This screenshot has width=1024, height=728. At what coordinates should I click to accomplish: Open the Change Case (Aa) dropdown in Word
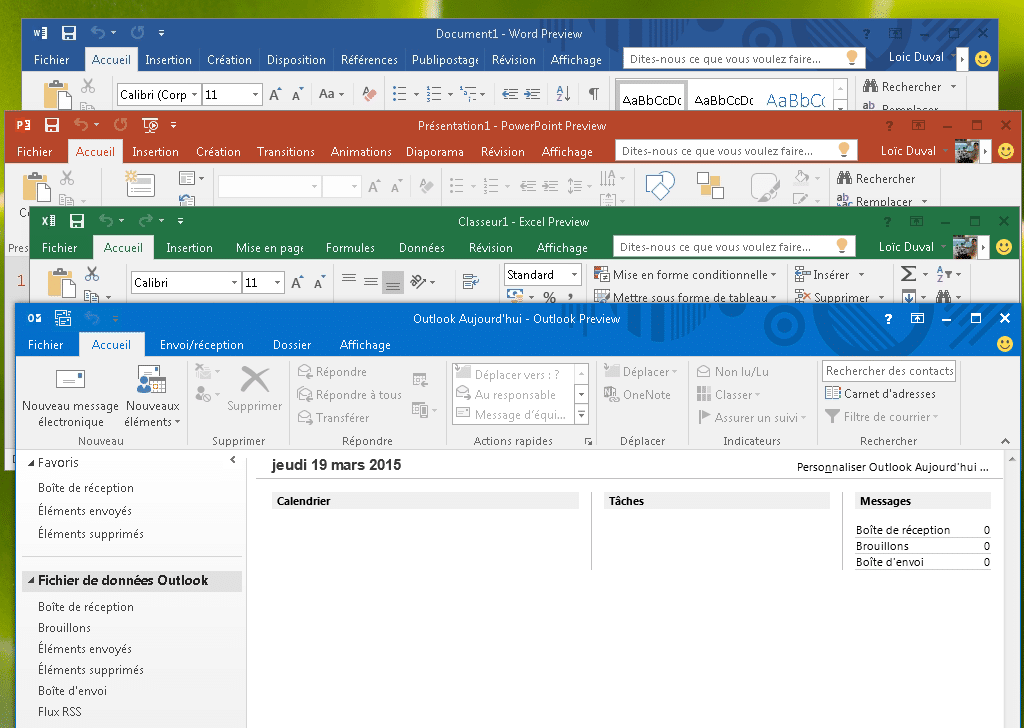[x=331, y=94]
